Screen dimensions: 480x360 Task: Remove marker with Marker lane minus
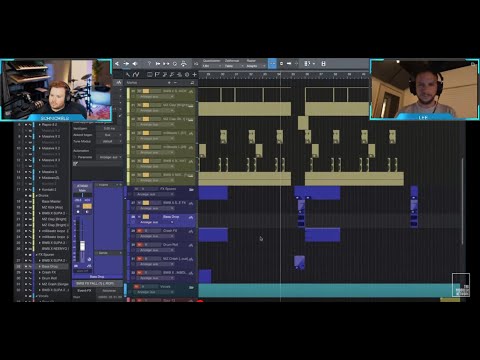176,82
